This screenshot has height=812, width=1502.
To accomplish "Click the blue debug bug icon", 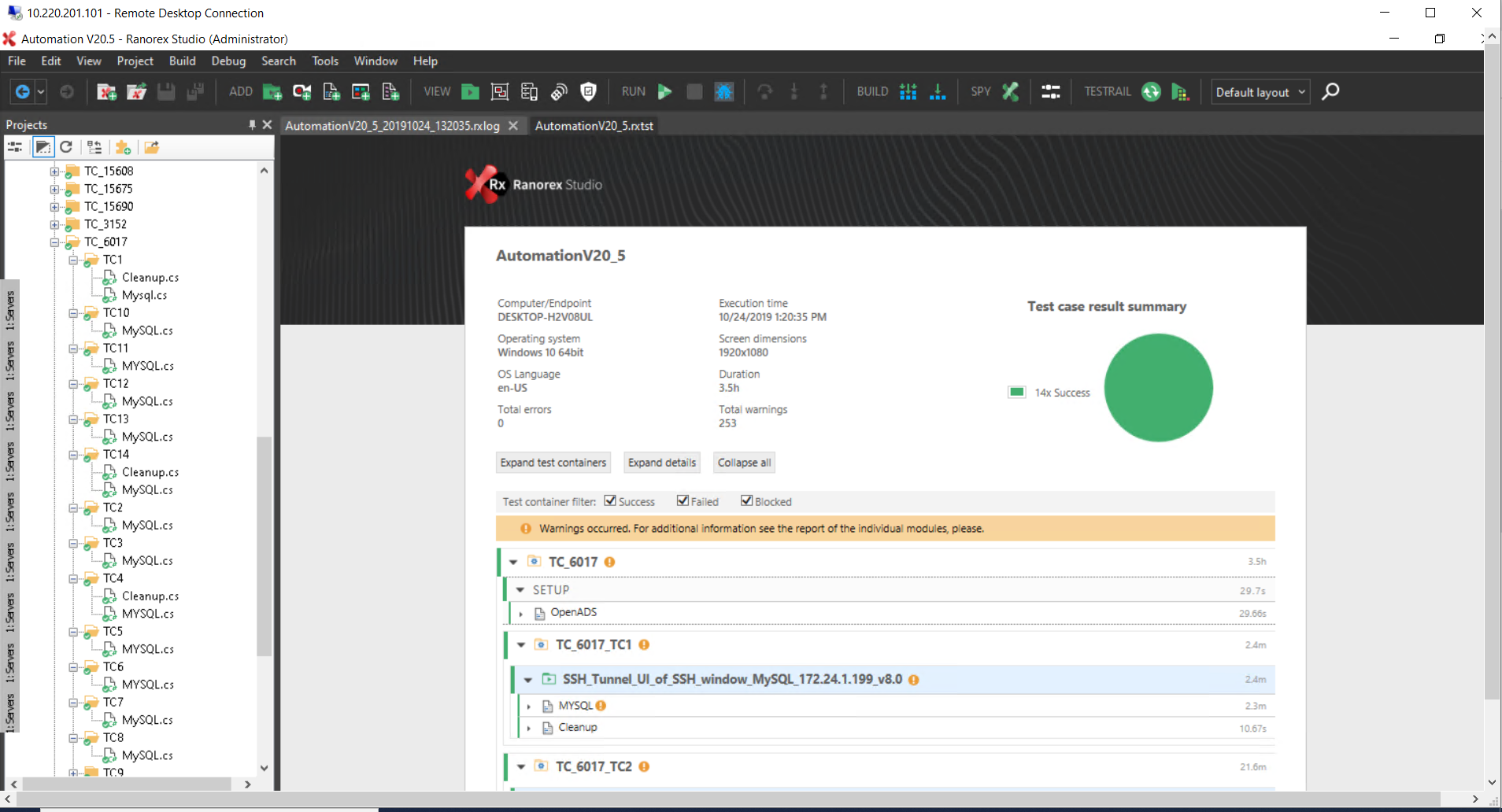I will (x=723, y=92).
